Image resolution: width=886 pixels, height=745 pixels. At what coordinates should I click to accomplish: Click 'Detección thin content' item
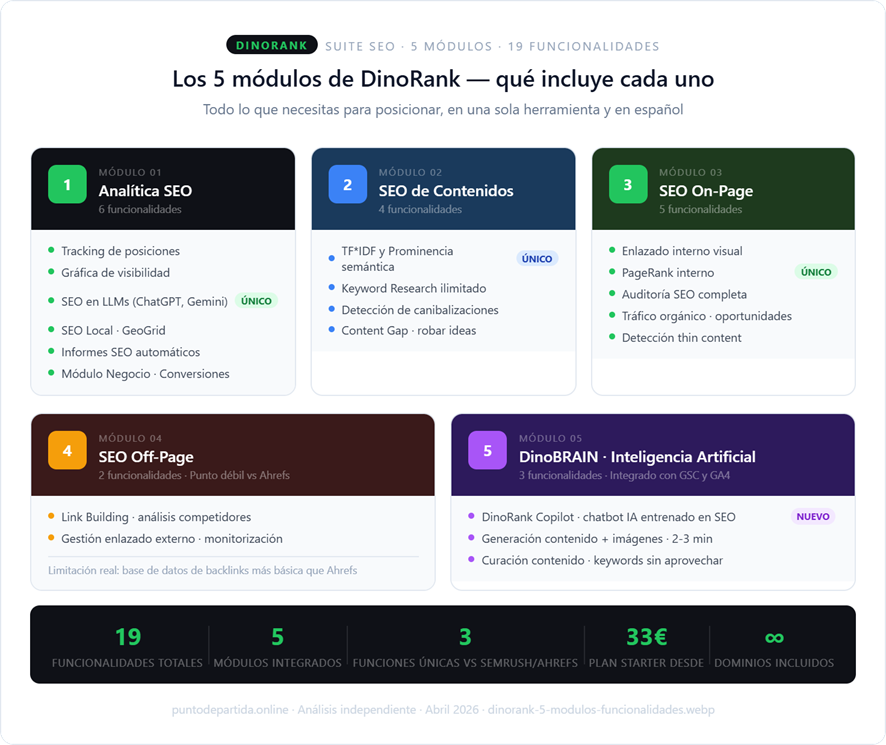681,338
